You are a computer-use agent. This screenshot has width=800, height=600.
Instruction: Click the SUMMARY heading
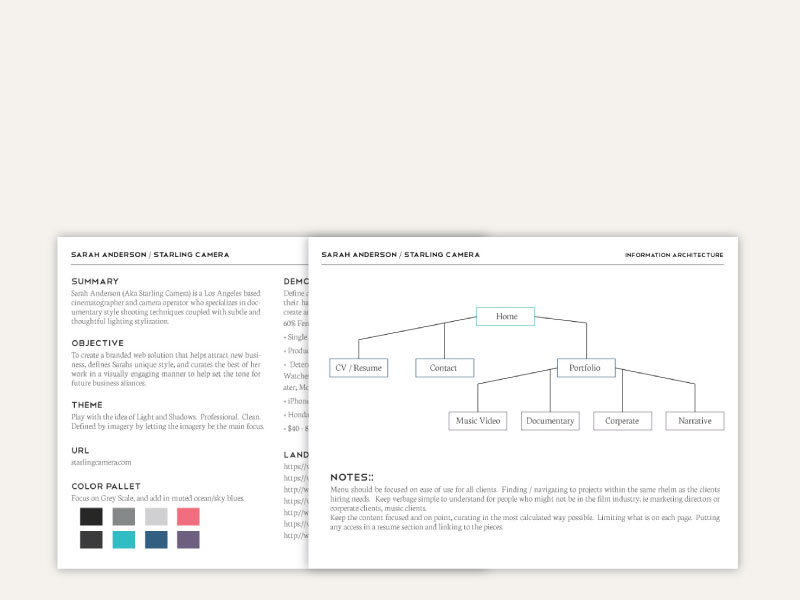coord(95,281)
